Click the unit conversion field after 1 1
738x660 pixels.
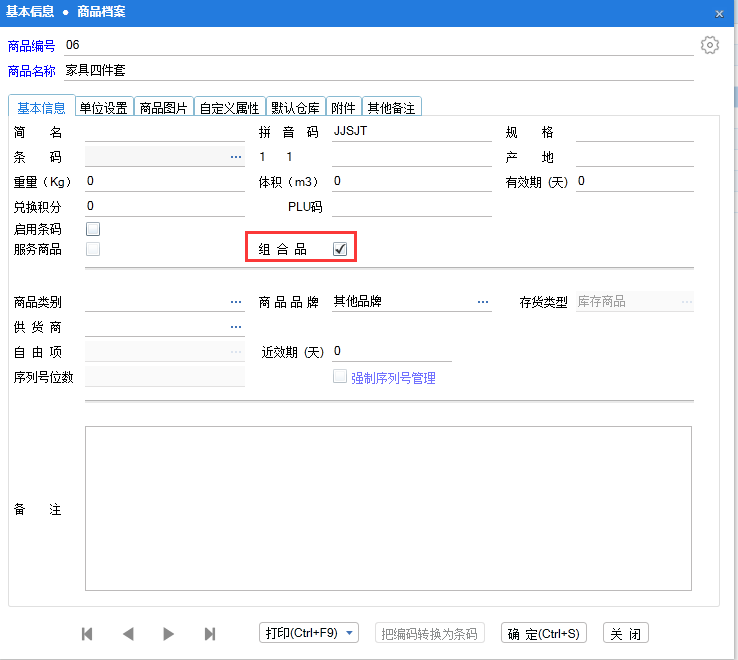pos(412,157)
